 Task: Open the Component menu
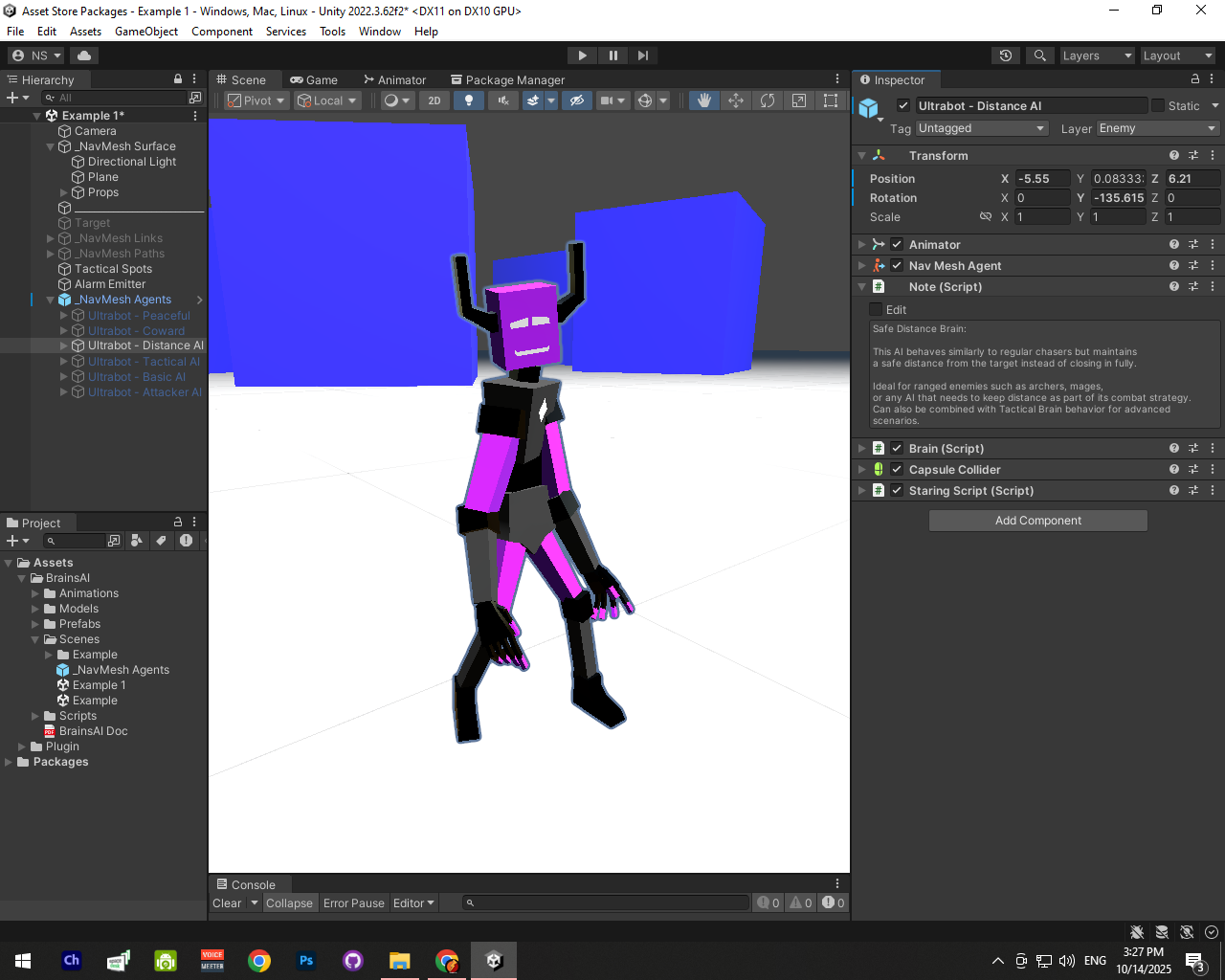(x=222, y=32)
